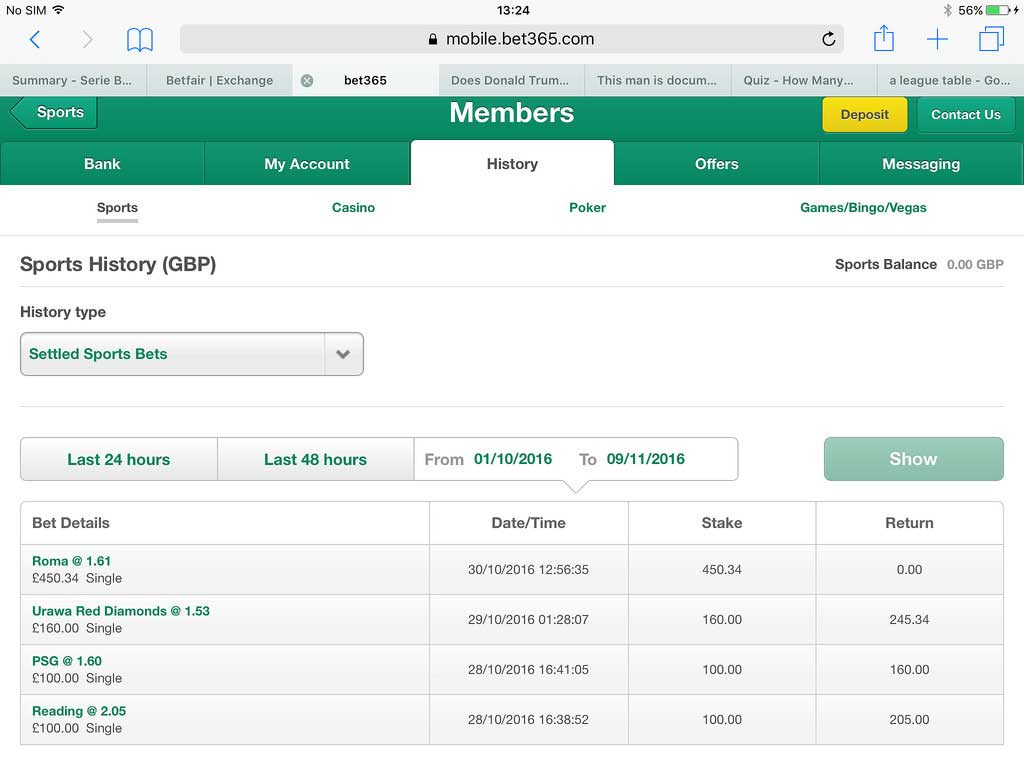The width and height of the screenshot is (1024, 768).
Task: Open the tab overview icon
Action: [x=991, y=39]
